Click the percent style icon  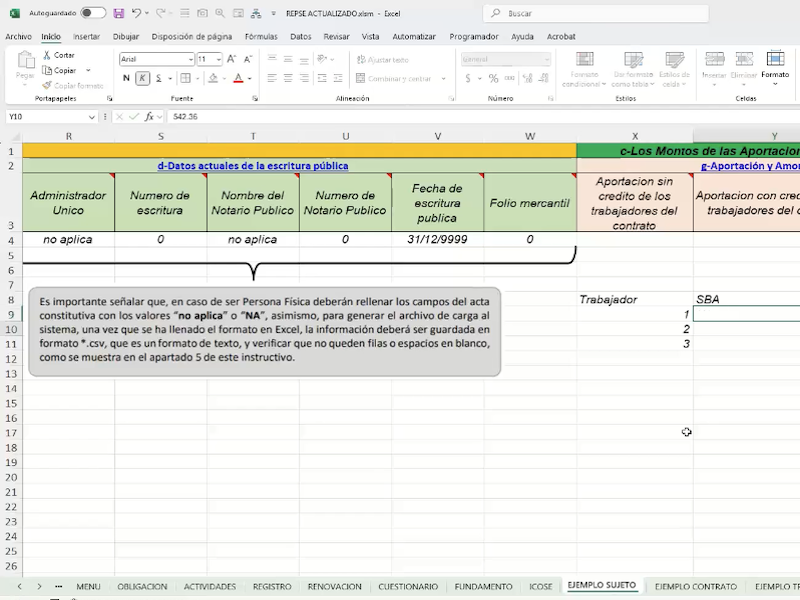492,78
